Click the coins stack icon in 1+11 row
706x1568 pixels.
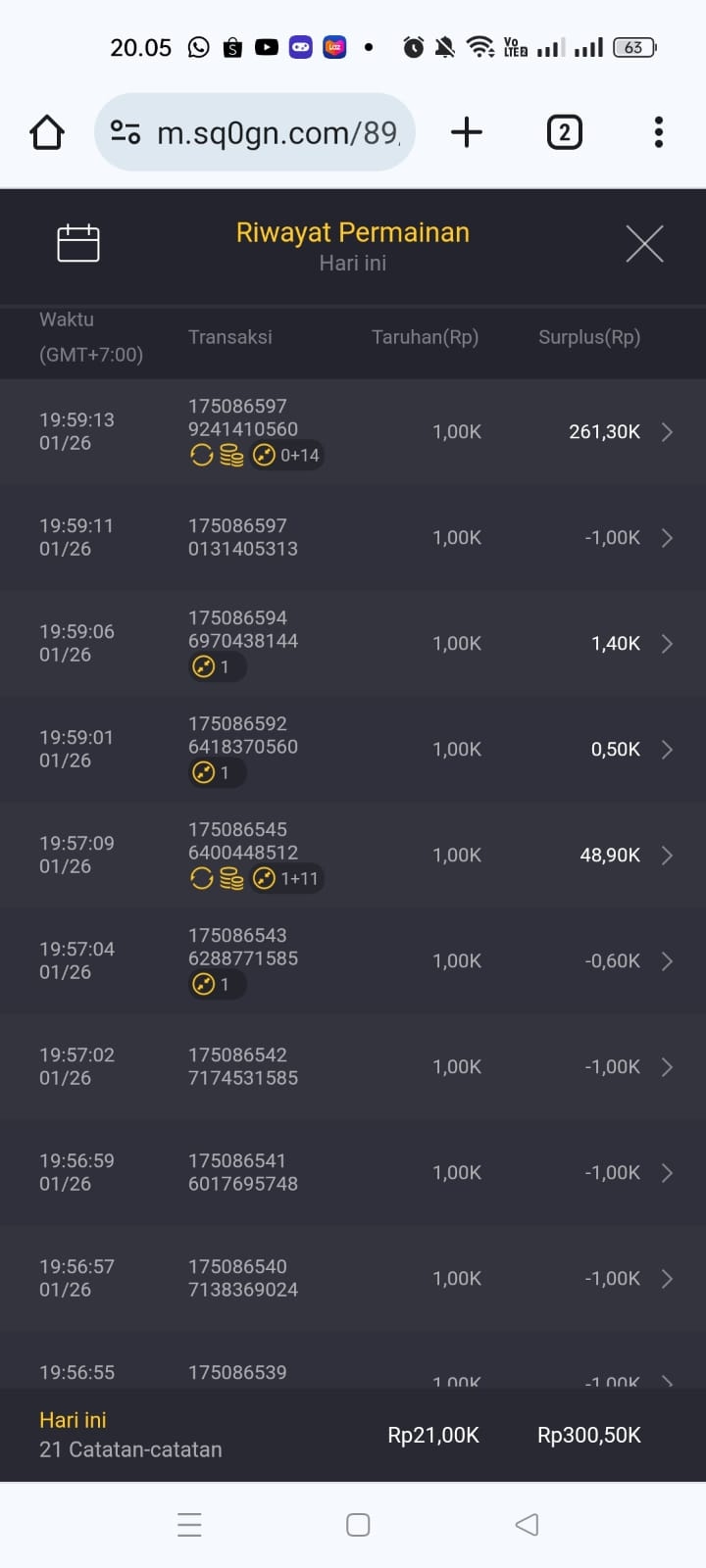[231, 879]
